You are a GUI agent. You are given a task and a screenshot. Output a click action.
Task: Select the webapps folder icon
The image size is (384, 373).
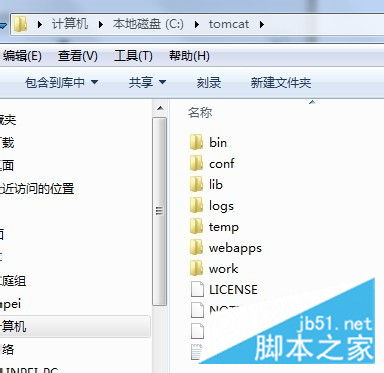[x=196, y=248]
